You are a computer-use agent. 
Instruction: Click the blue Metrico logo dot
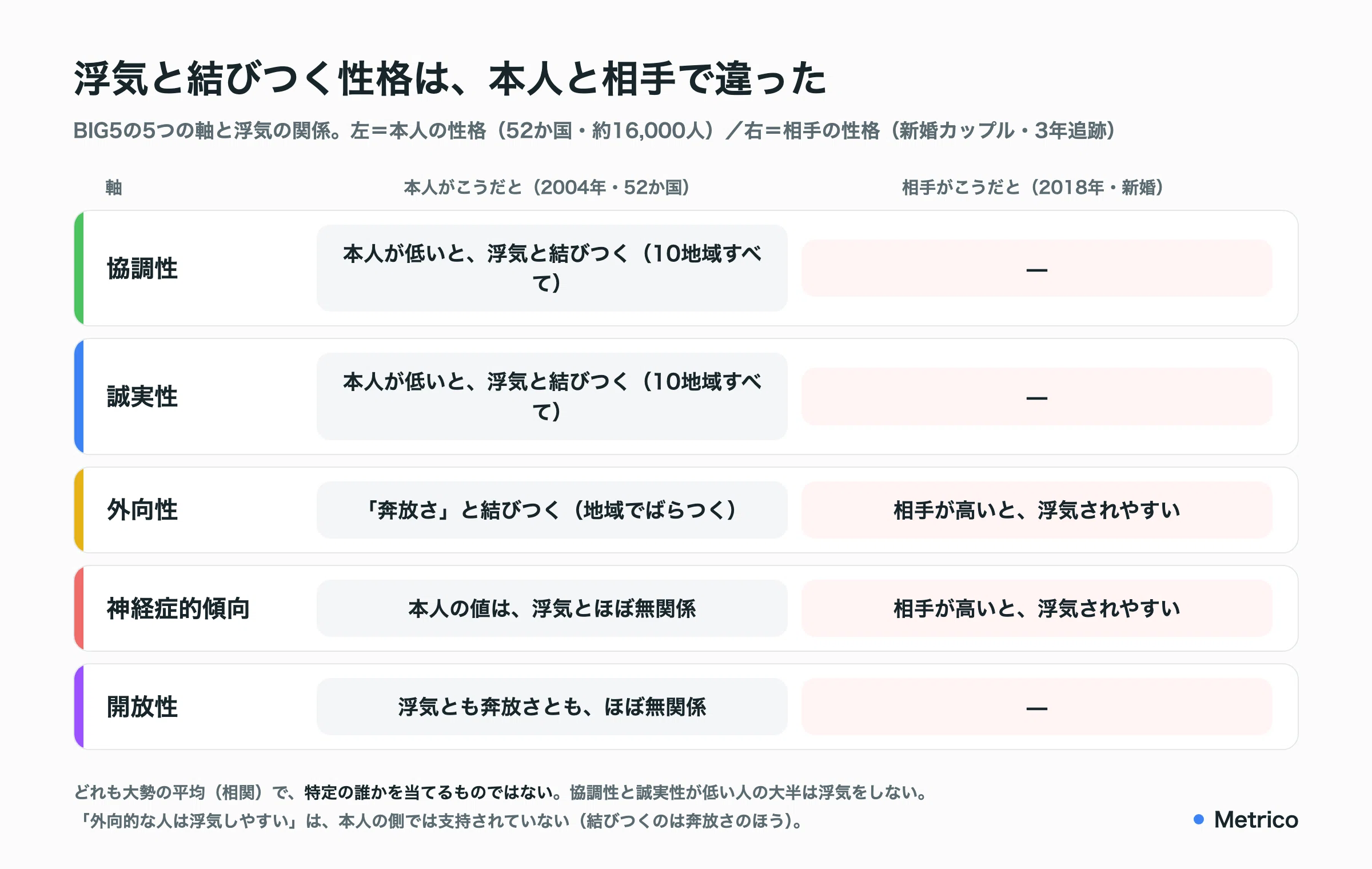tap(1199, 819)
